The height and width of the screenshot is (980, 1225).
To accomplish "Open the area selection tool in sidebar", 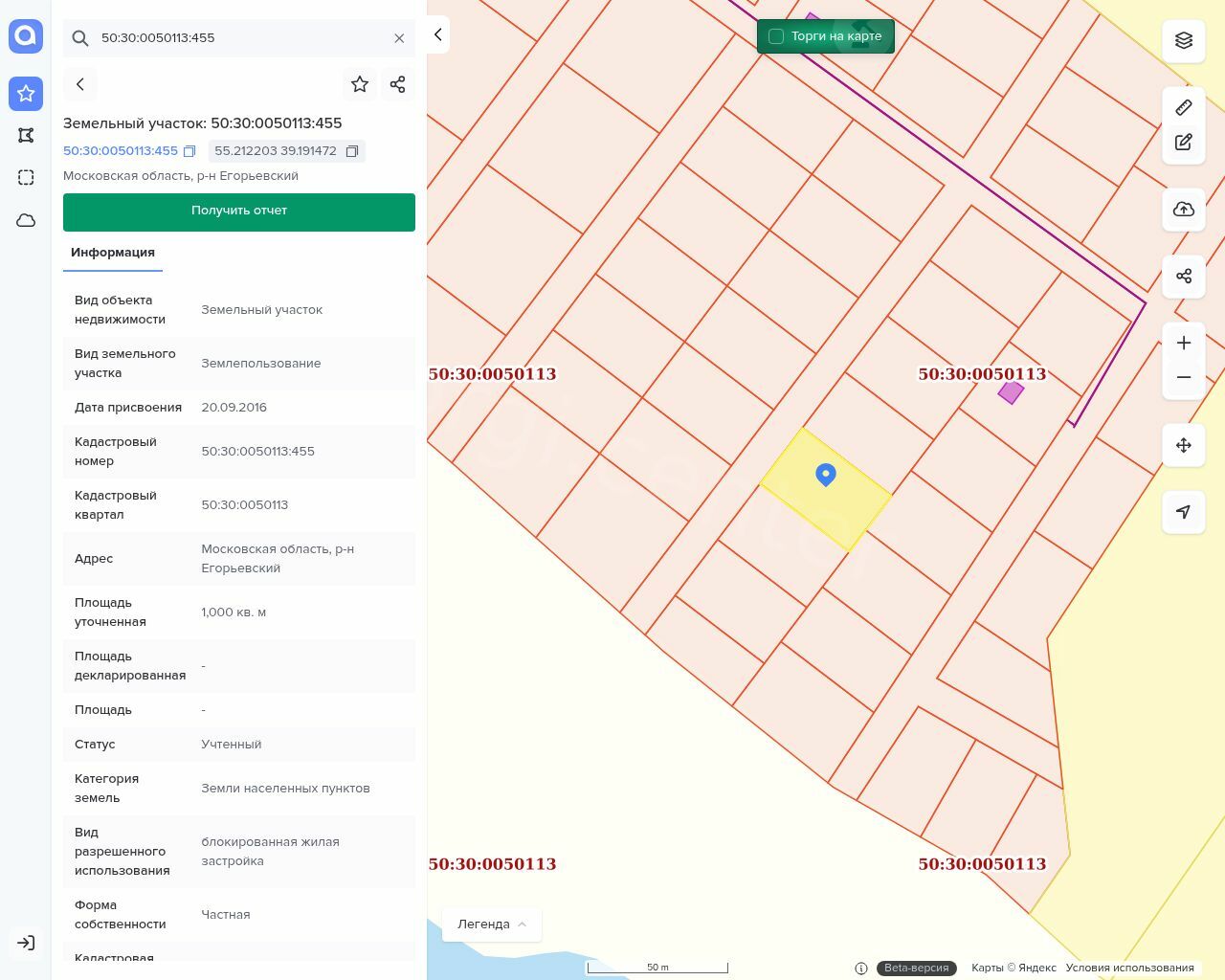I will click(26, 177).
